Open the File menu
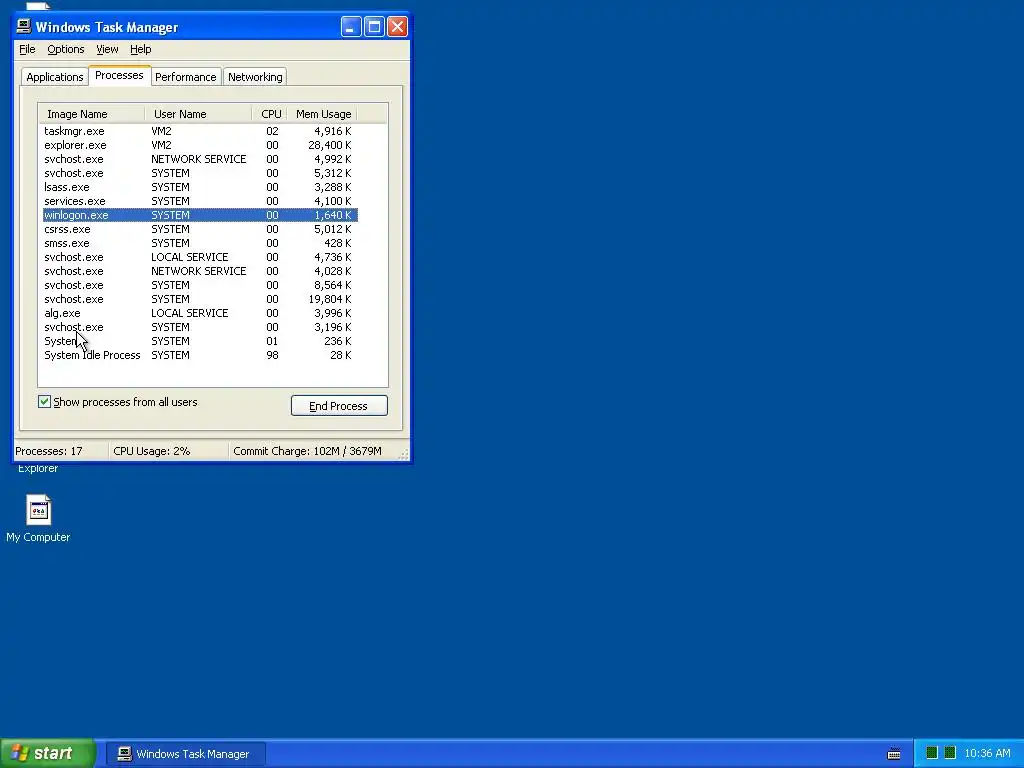 point(27,49)
